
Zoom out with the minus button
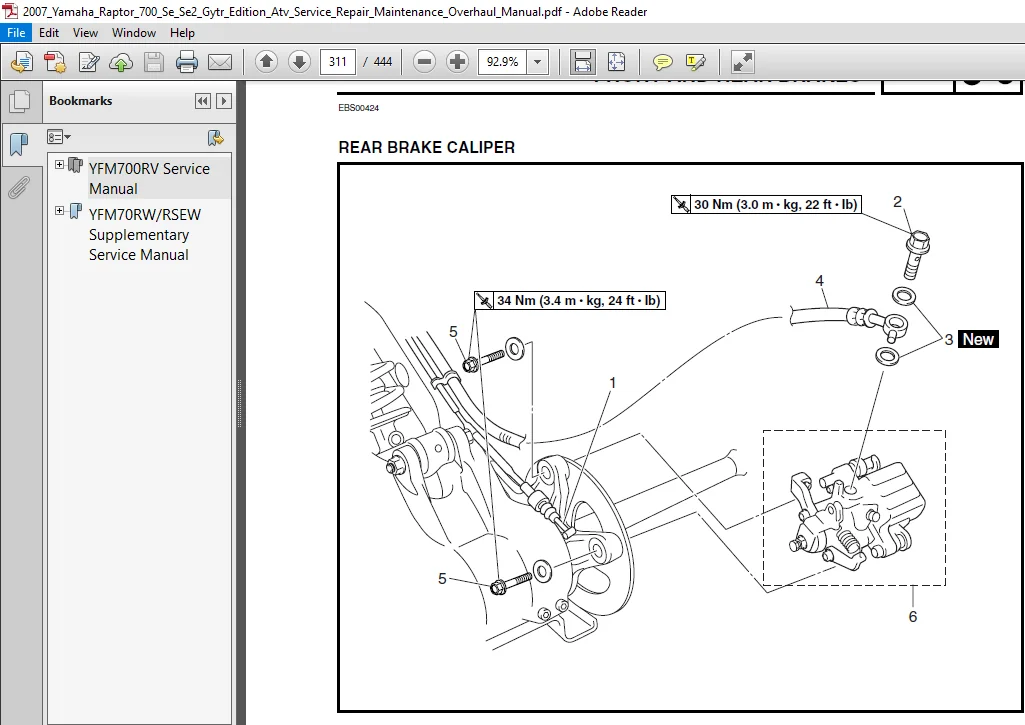424,61
